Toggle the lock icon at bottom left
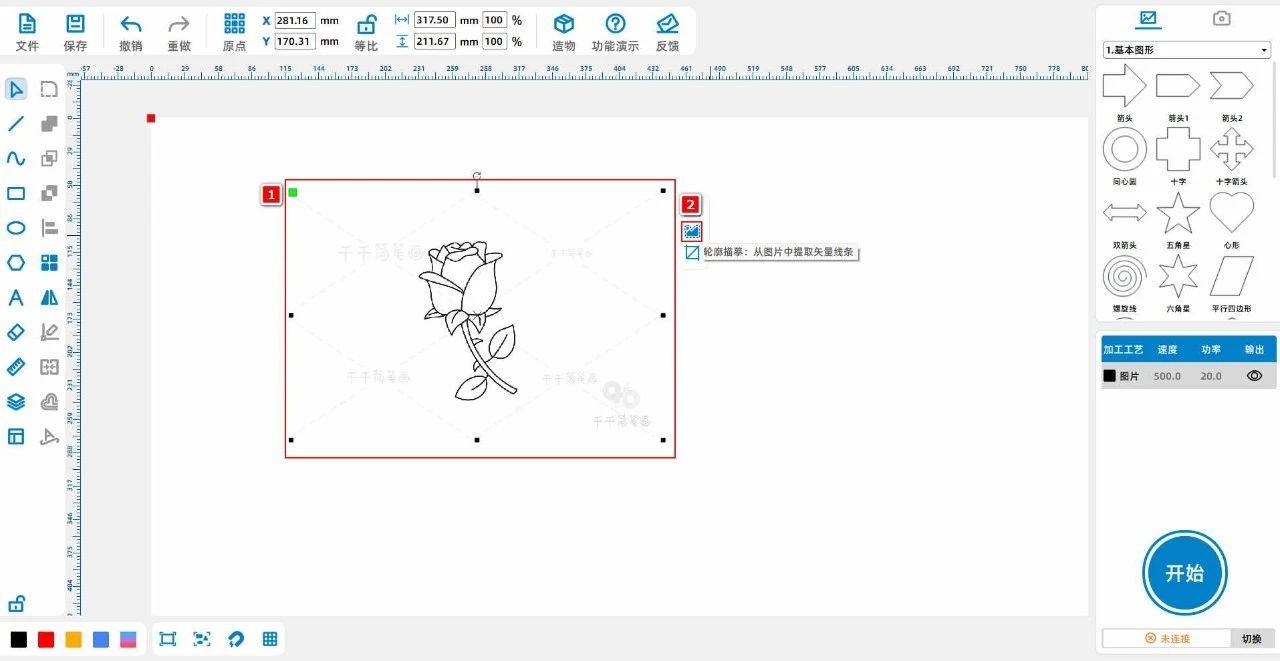The image size is (1280, 661). [x=16, y=604]
